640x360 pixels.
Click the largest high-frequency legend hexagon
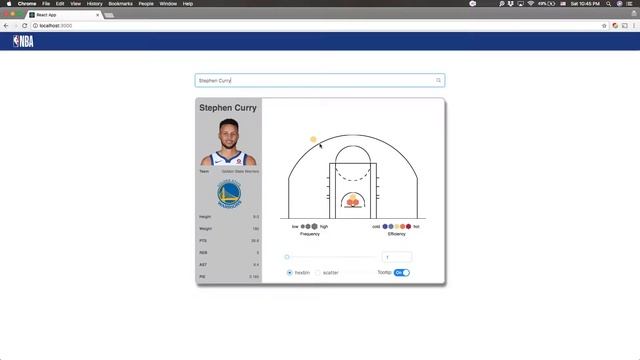coord(314,227)
